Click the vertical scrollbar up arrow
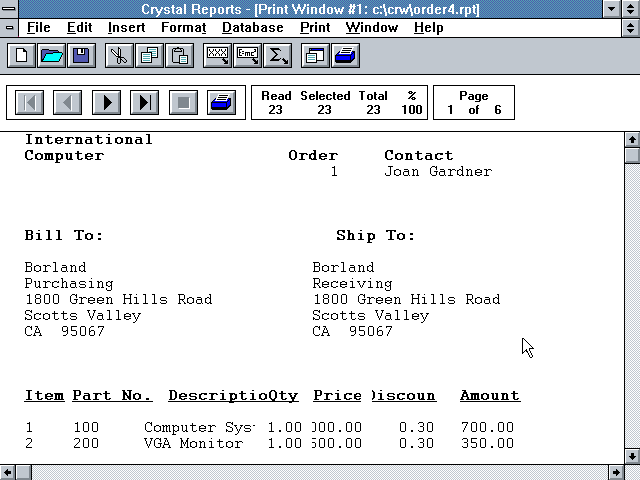 click(632, 140)
